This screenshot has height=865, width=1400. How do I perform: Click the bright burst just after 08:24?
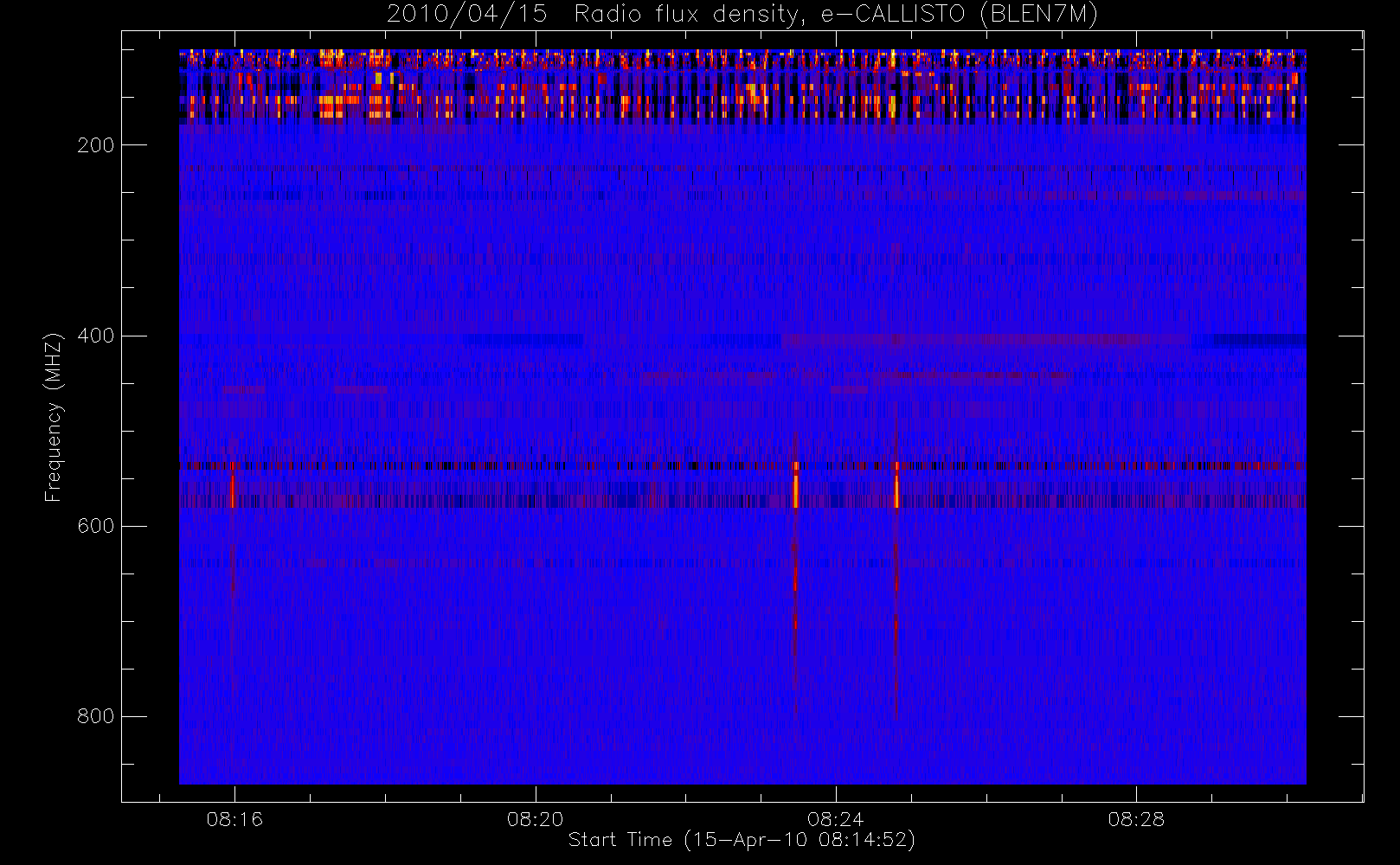(896, 486)
